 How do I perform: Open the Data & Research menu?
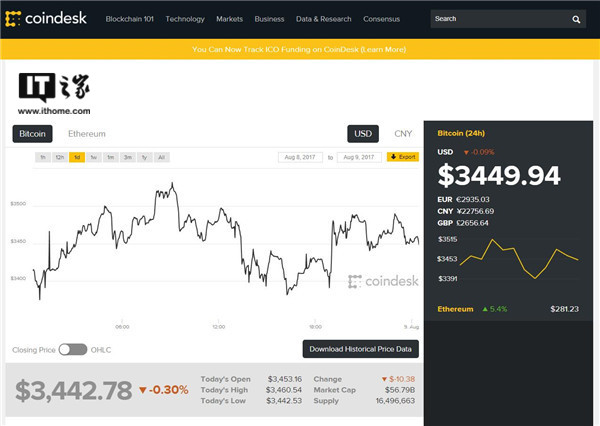pos(323,19)
